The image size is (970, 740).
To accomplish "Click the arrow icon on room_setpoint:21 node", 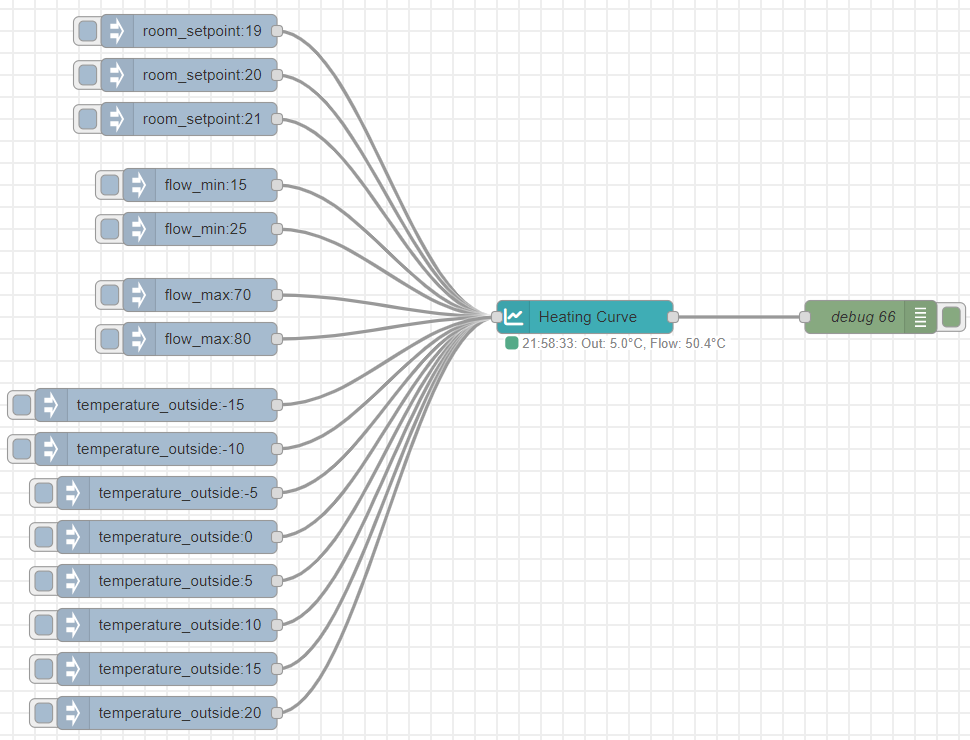I will [117, 119].
